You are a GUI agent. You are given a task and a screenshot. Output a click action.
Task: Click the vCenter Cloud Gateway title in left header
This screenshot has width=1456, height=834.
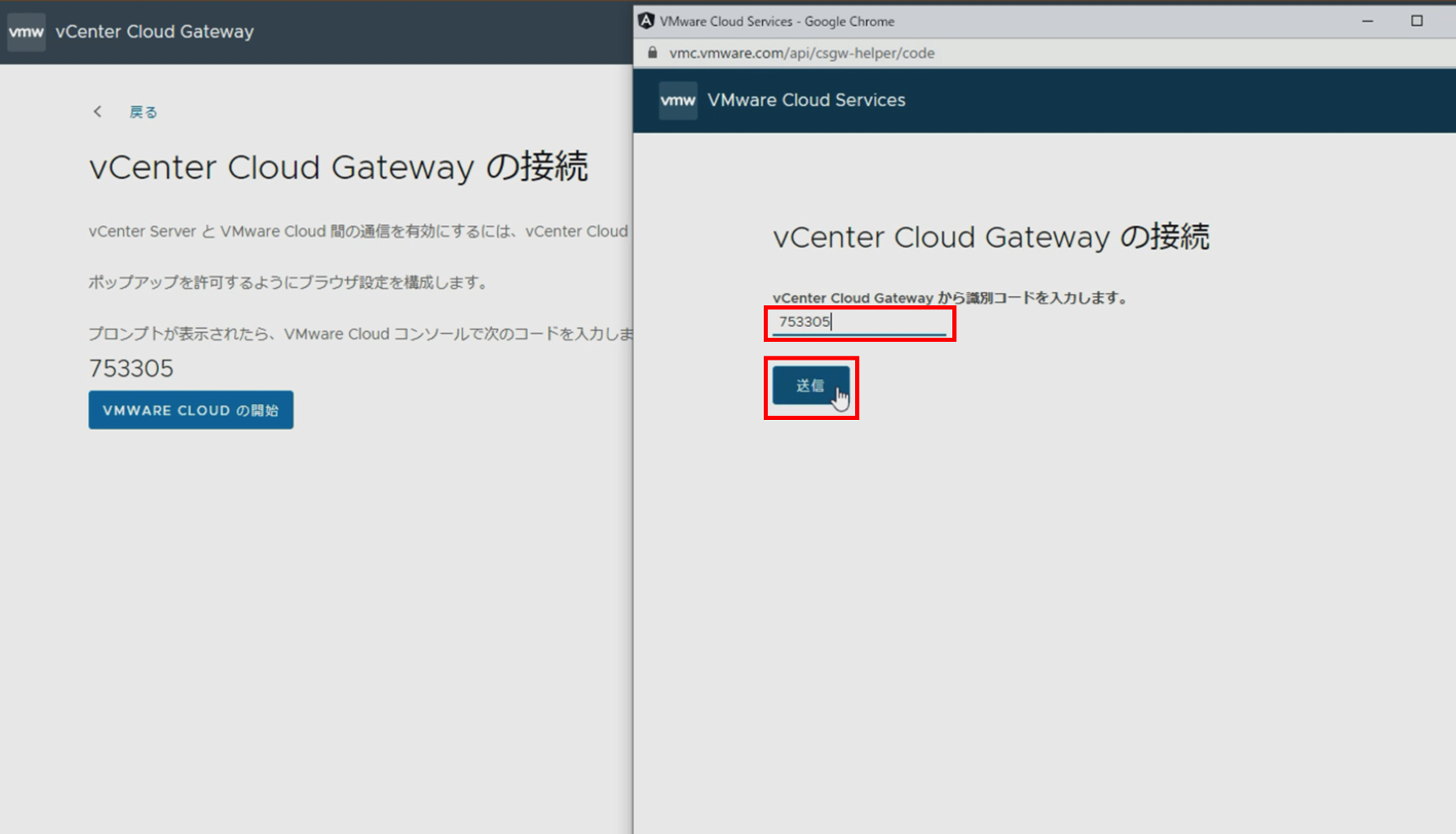click(x=155, y=32)
